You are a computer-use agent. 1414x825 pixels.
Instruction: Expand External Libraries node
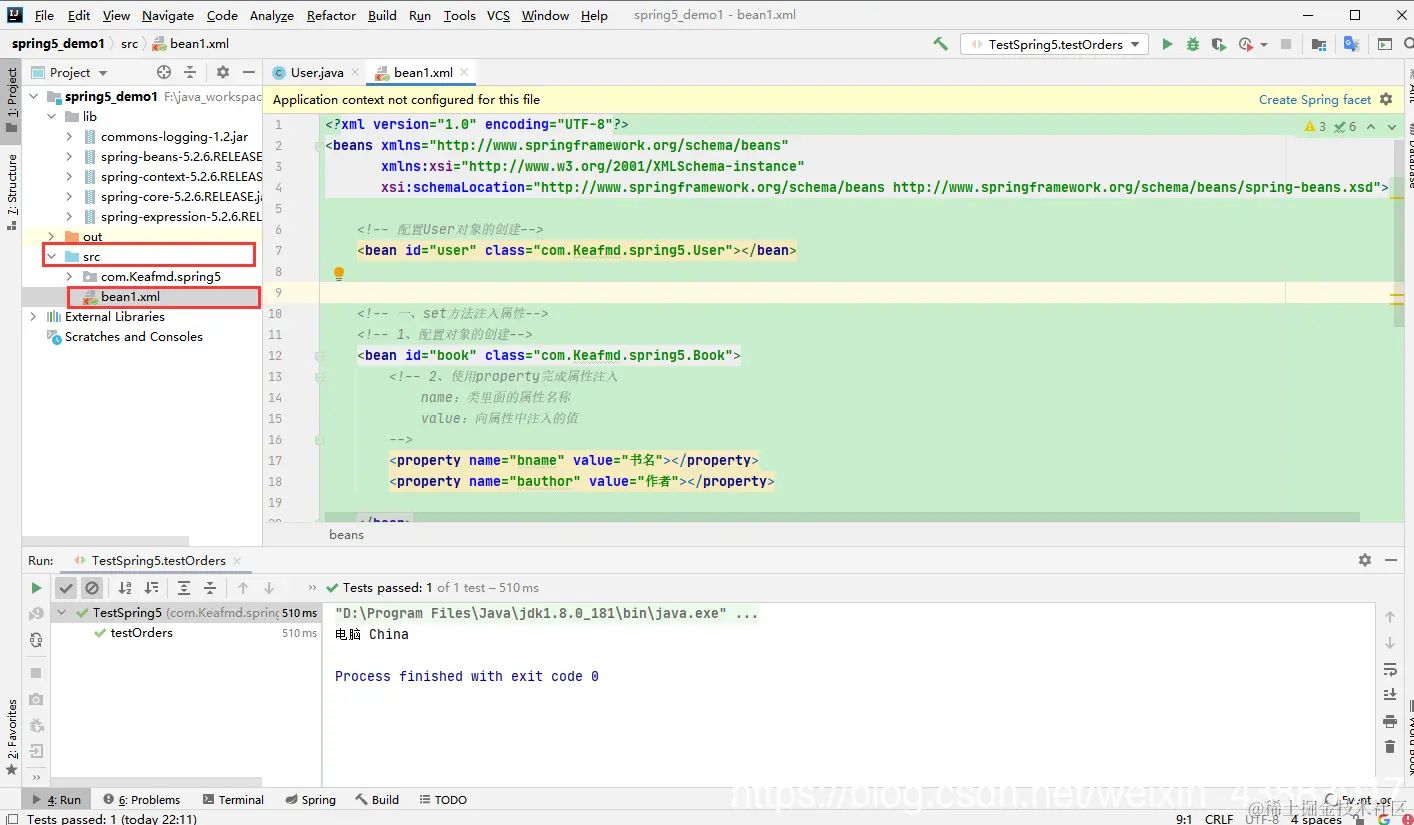pyautogui.click(x=34, y=317)
